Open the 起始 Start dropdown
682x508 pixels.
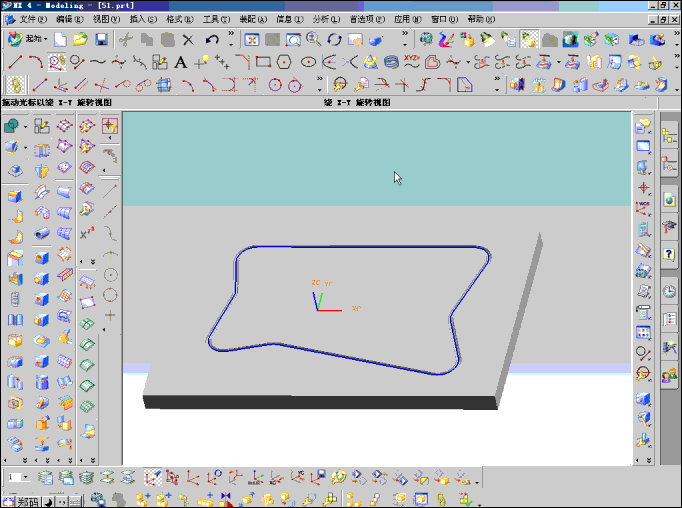pos(28,39)
